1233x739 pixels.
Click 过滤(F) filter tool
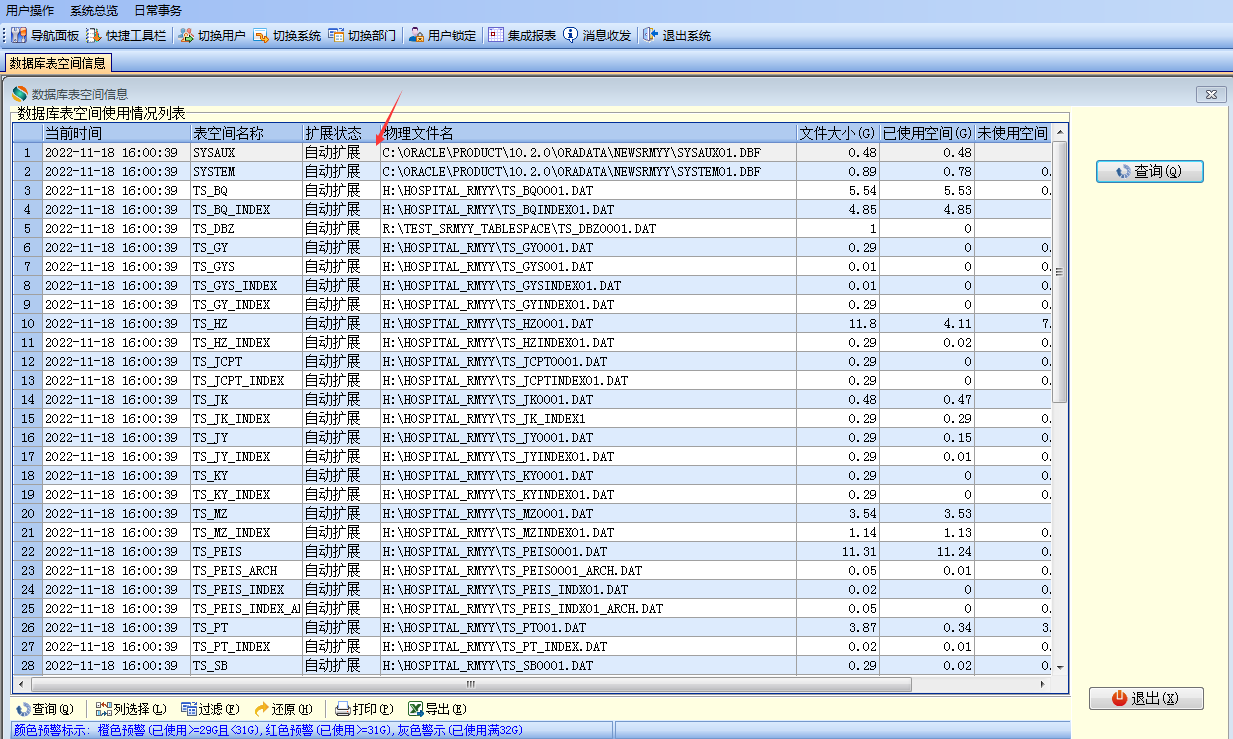coord(210,709)
